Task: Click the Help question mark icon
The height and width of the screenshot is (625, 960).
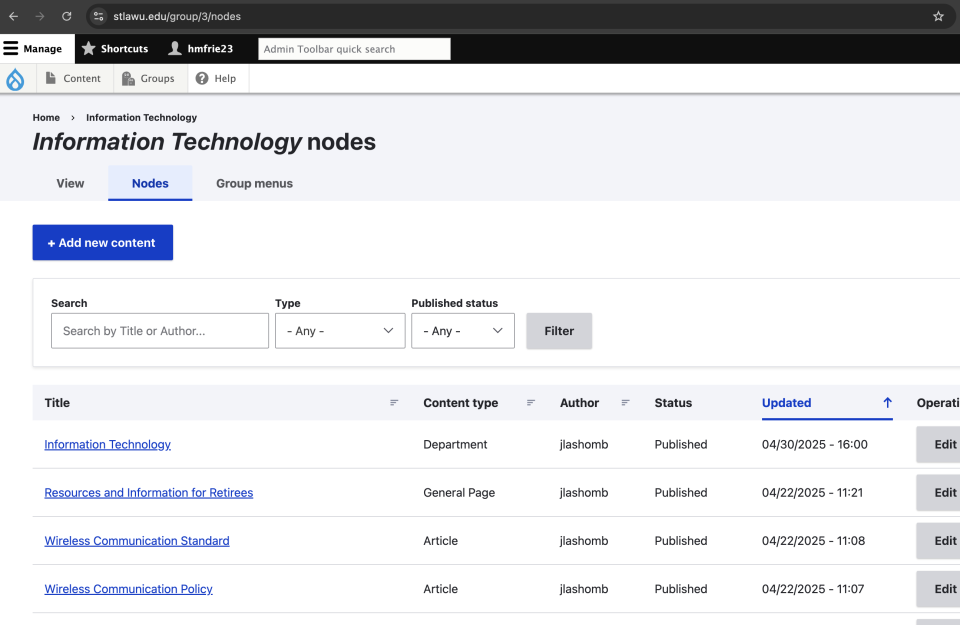Action: pyautogui.click(x=203, y=78)
